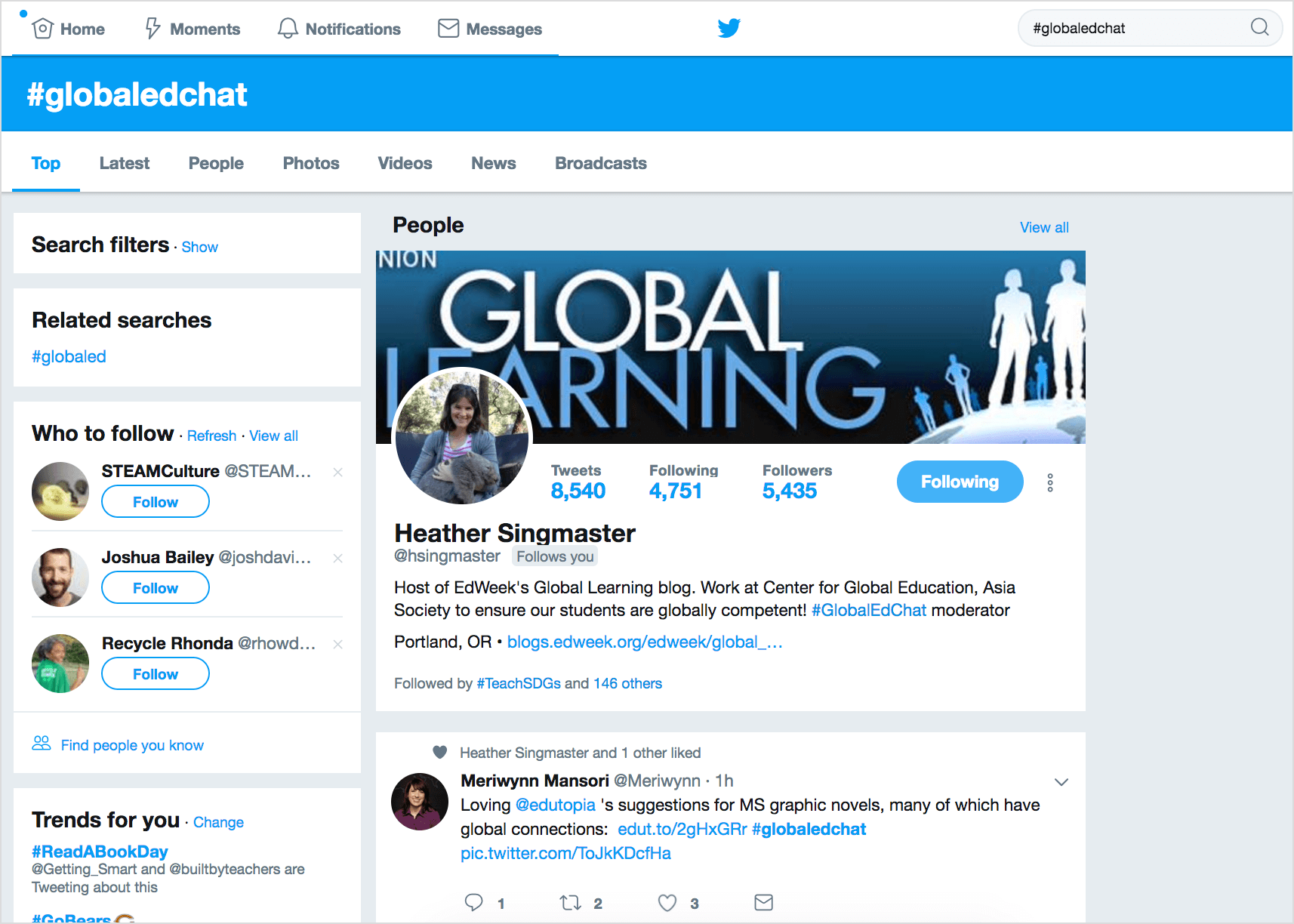The height and width of the screenshot is (924, 1294).
Task: Open Meriwynn Mansori's name in tweet
Action: click(535, 781)
